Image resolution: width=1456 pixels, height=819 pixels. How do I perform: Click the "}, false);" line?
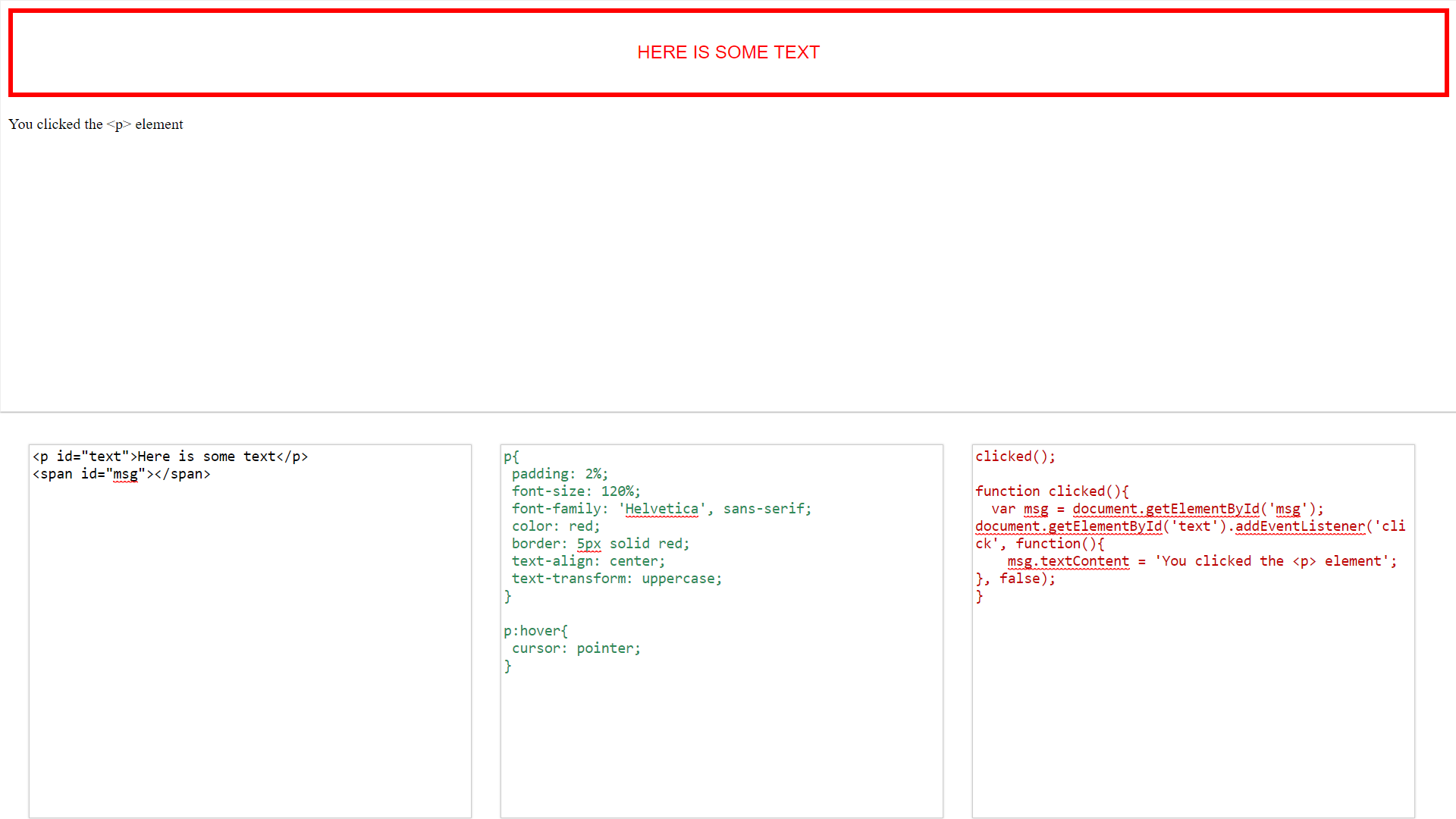coord(1015,579)
